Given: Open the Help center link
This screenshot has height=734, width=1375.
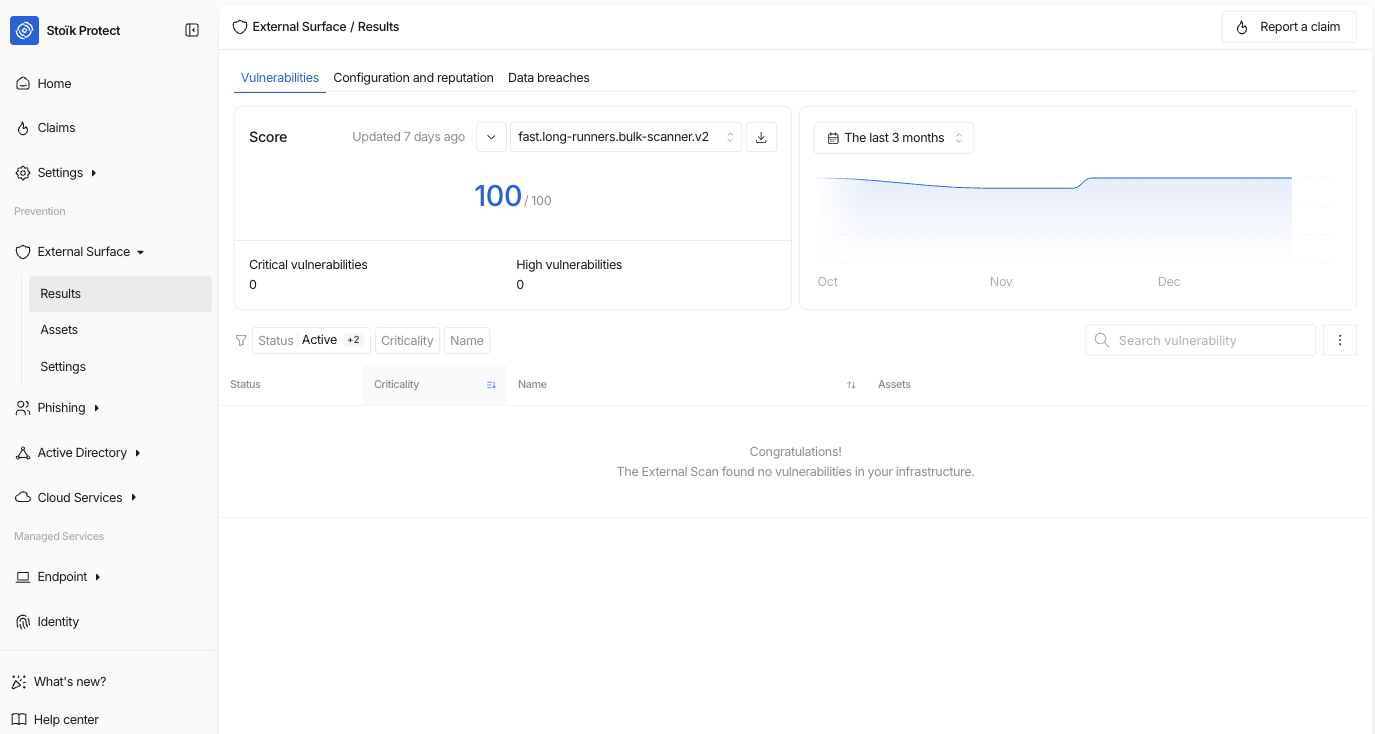Looking at the screenshot, I should click(66, 719).
